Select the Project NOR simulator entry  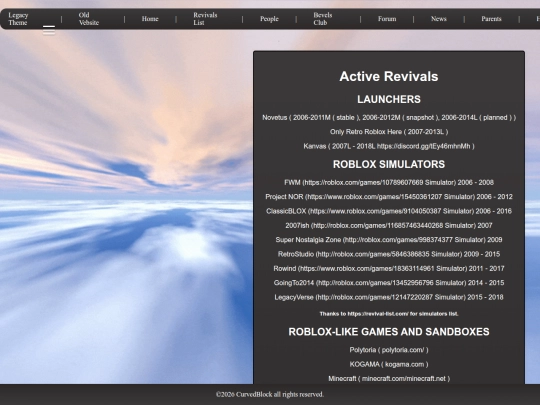point(389,197)
